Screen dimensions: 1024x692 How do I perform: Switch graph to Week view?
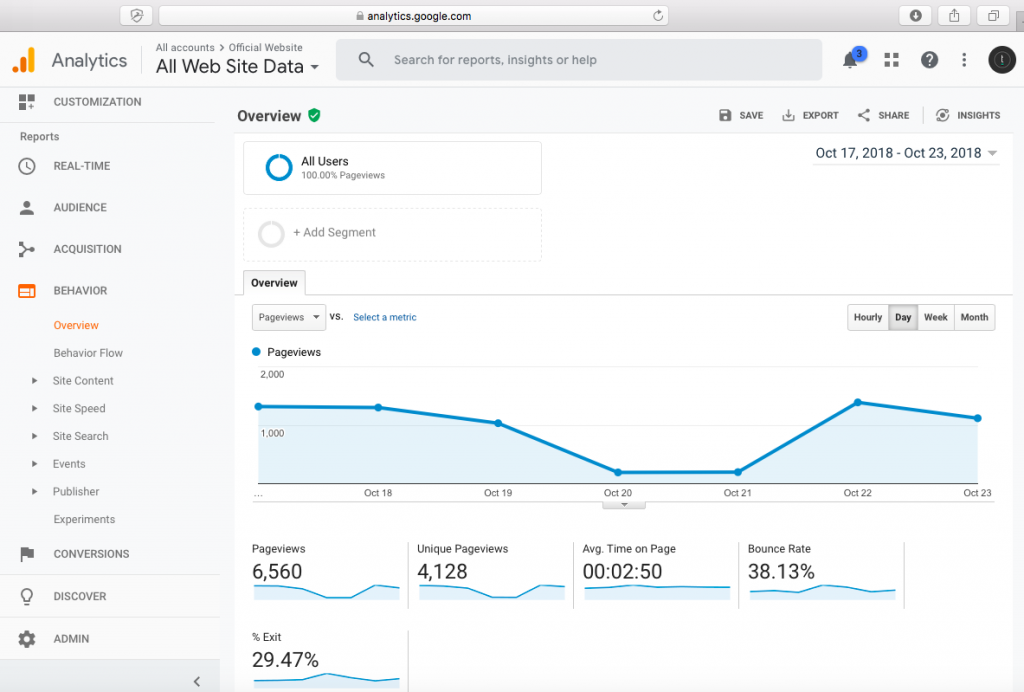936,317
